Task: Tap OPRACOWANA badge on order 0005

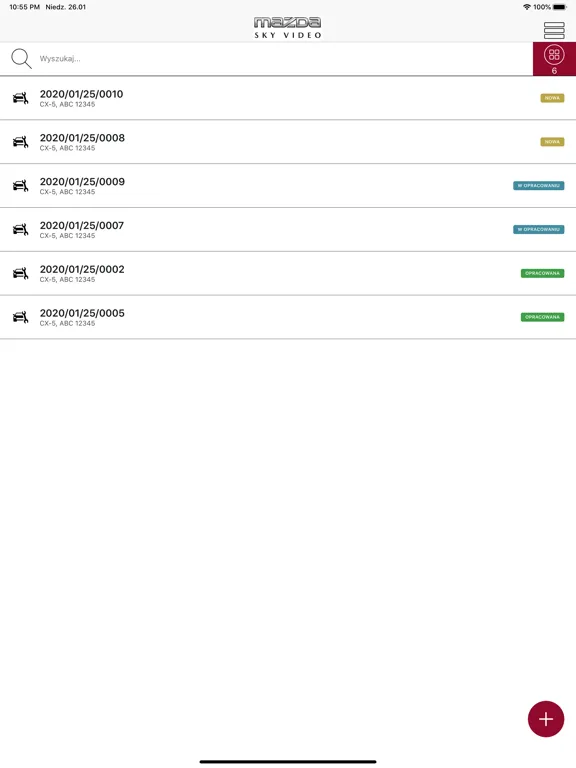Action: click(x=542, y=317)
